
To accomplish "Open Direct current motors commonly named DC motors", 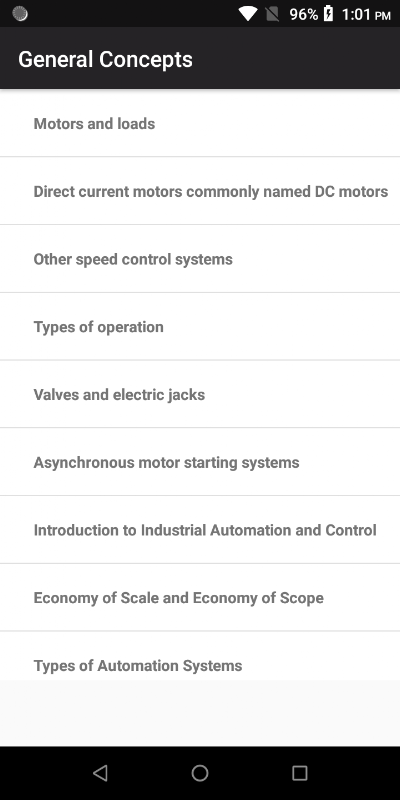I will click(x=200, y=191).
